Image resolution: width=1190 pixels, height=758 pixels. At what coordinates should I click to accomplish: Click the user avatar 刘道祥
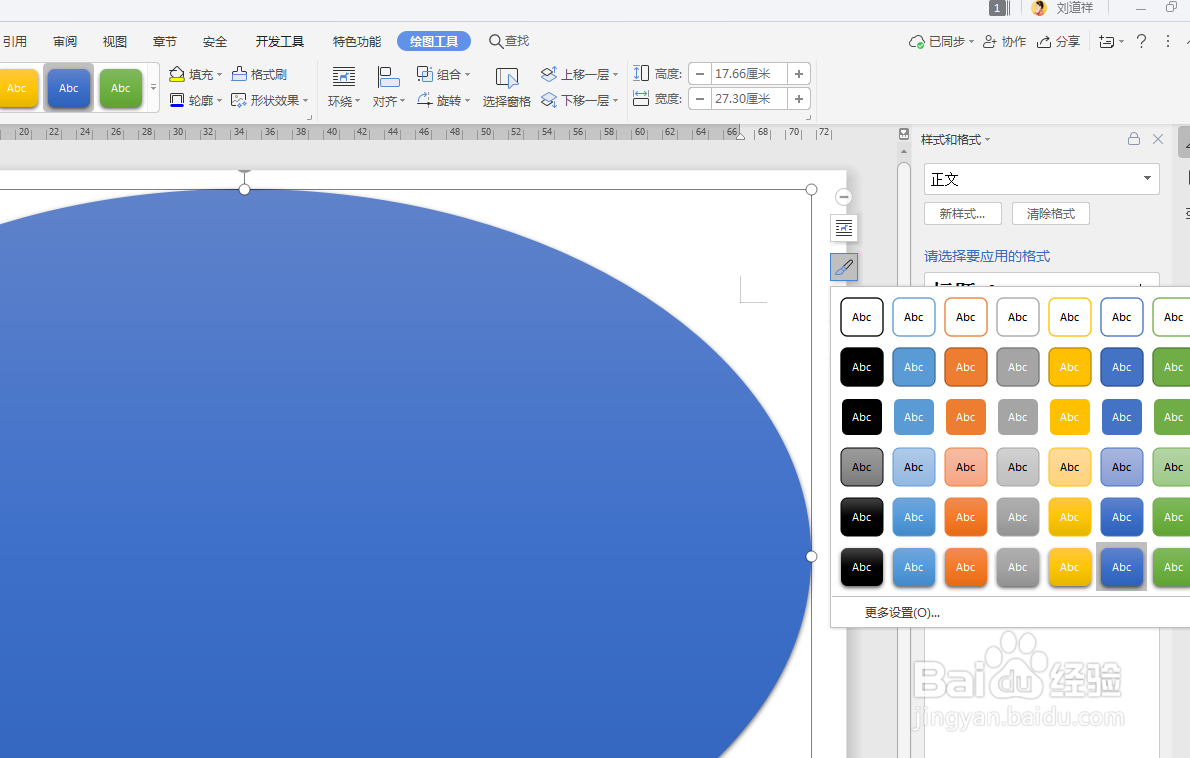[x=1040, y=8]
